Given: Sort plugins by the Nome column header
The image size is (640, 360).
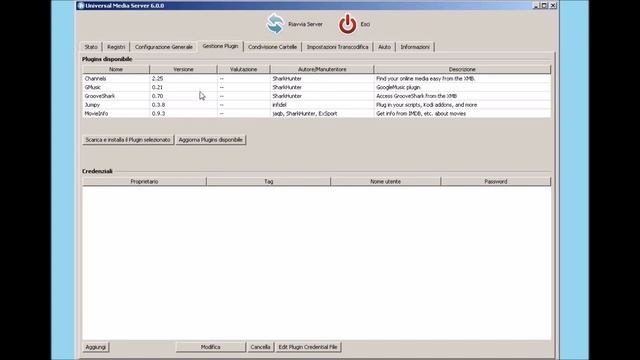Looking at the screenshot, I should click(116, 69).
